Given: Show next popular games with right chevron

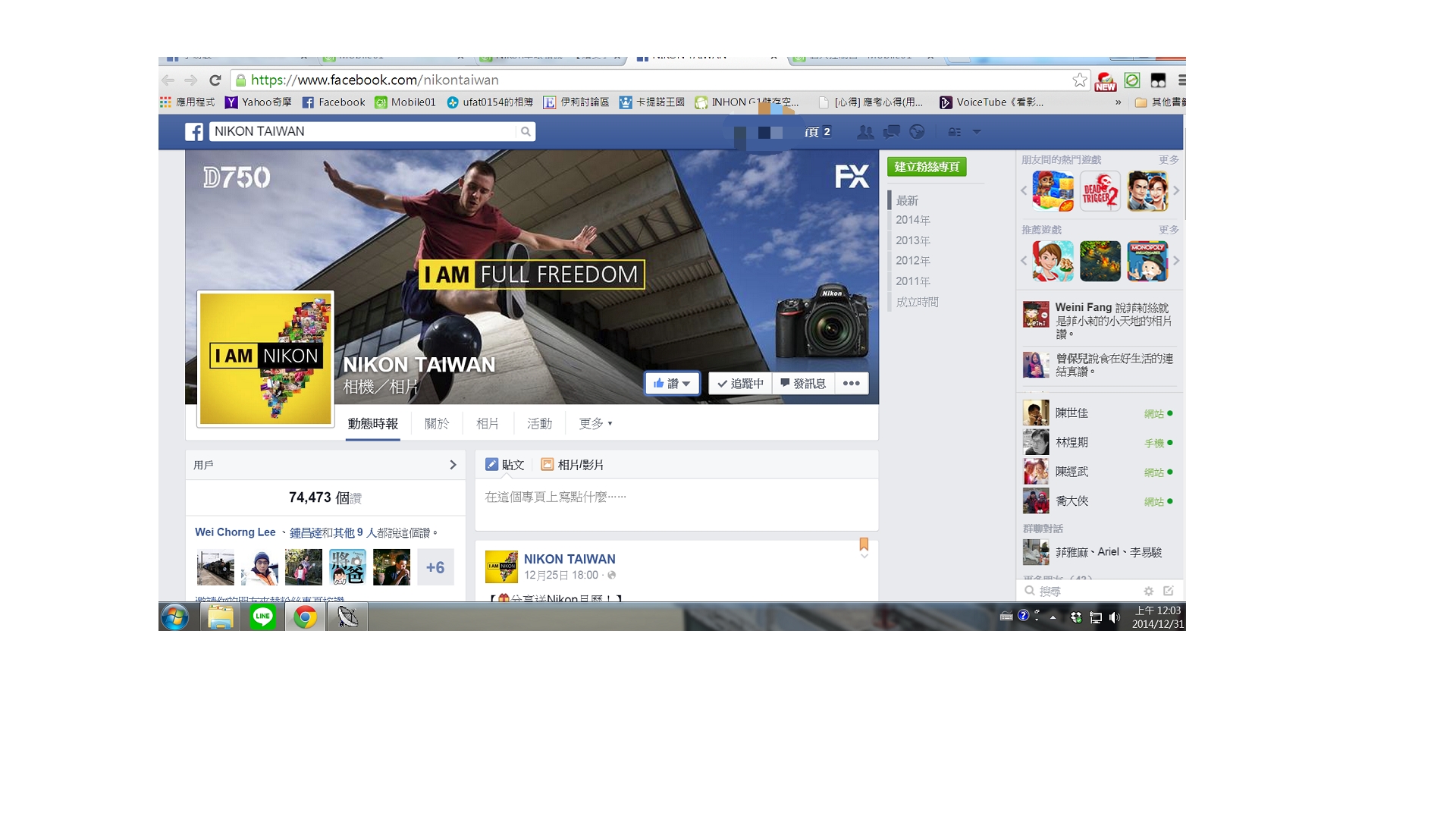Looking at the screenshot, I should click(x=1176, y=191).
